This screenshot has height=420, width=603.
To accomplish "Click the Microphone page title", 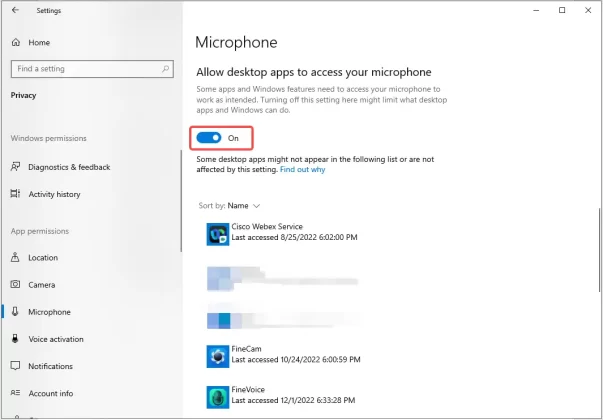I will click(236, 42).
